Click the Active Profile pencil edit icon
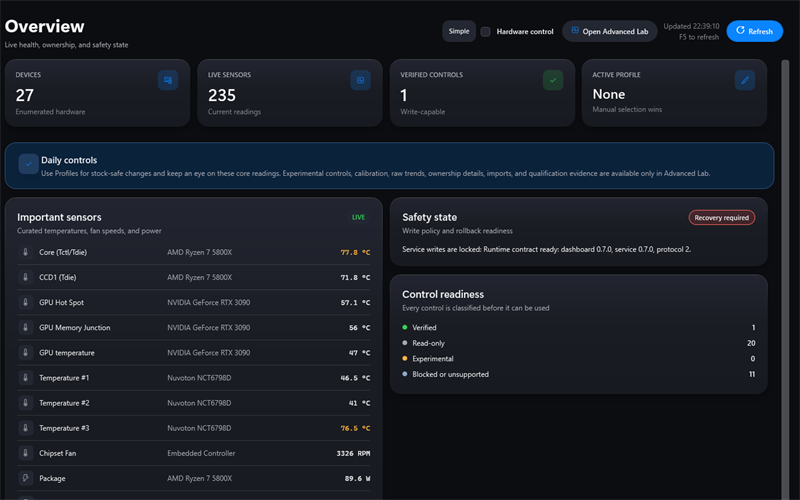800x500 pixels. point(745,80)
